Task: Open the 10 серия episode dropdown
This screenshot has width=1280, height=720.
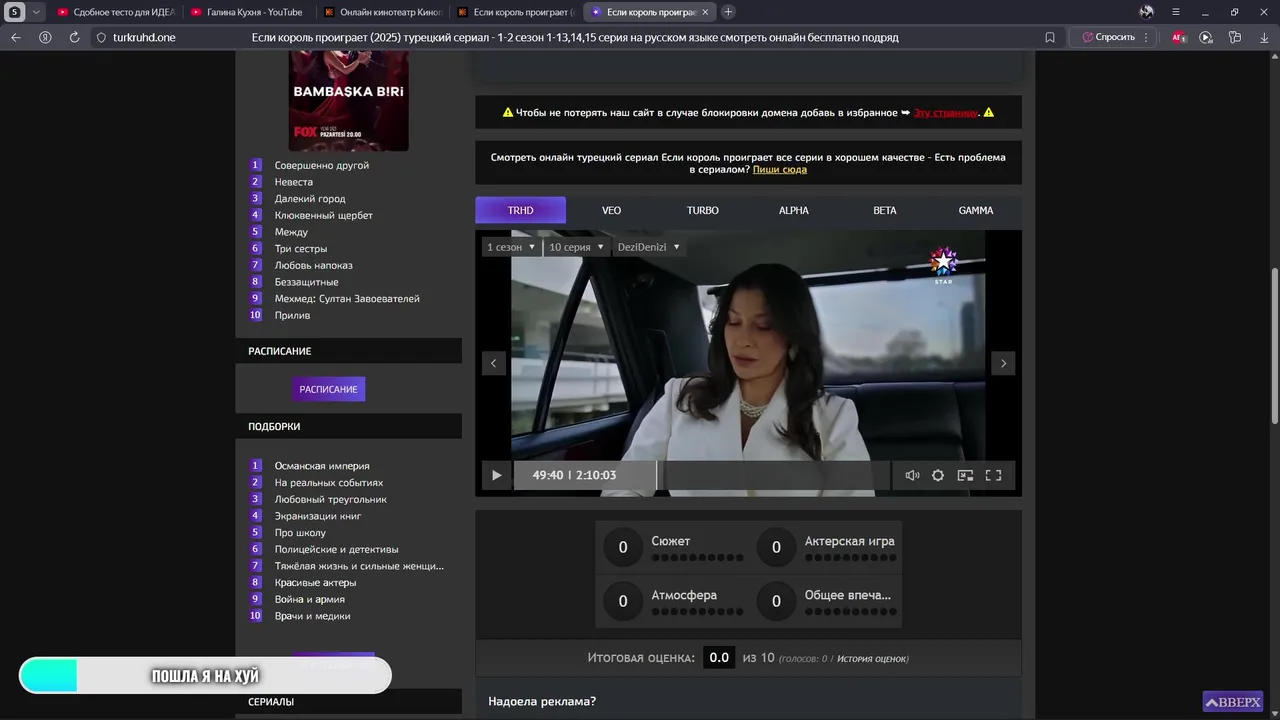Action: [577, 247]
